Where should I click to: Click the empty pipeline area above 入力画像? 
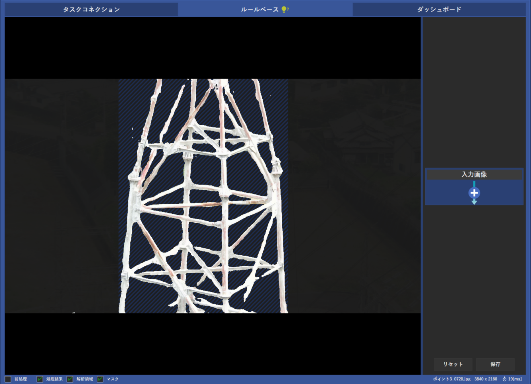(x=474, y=92)
